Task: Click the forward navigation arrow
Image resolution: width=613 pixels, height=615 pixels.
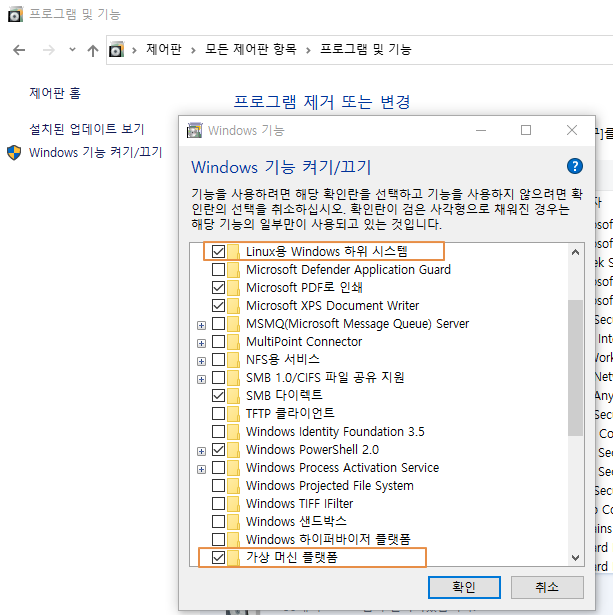Action: (x=49, y=50)
